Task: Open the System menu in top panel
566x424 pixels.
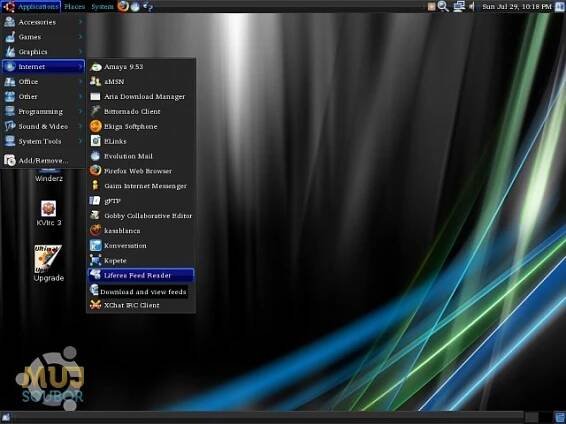Action: 102,6
